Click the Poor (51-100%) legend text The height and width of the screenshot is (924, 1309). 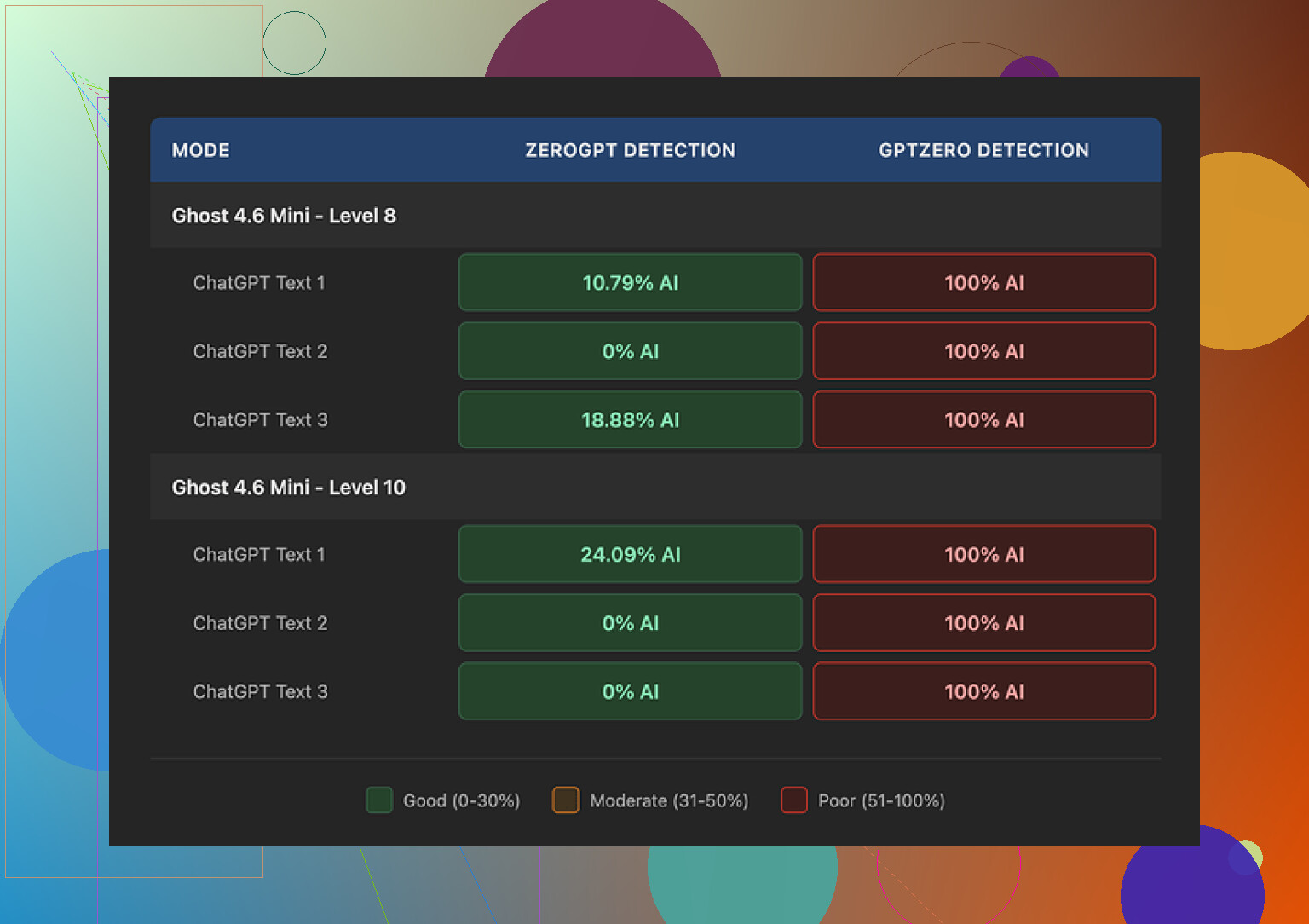[x=881, y=801]
